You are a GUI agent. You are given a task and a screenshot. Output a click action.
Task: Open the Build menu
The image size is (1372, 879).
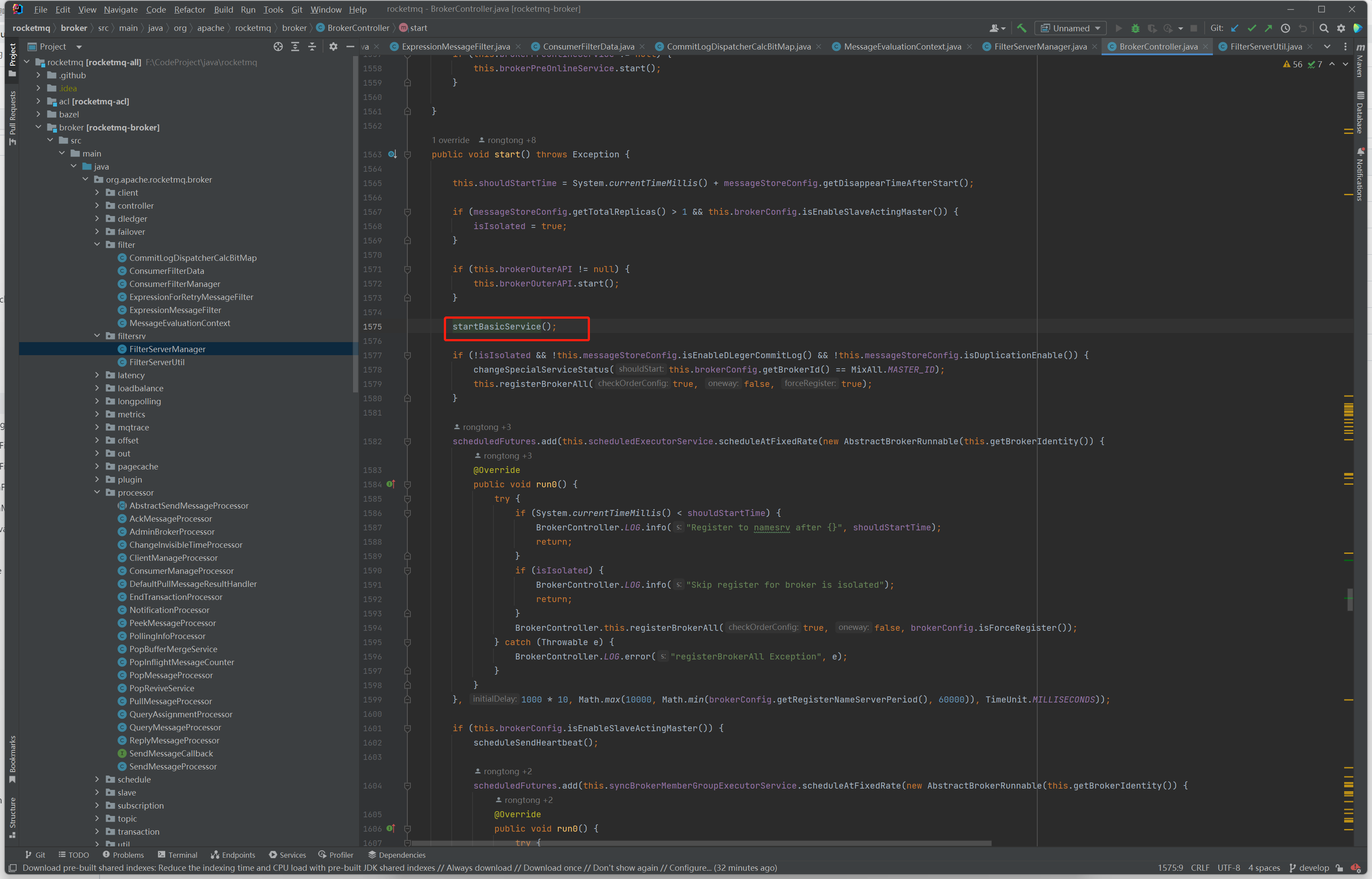223,9
